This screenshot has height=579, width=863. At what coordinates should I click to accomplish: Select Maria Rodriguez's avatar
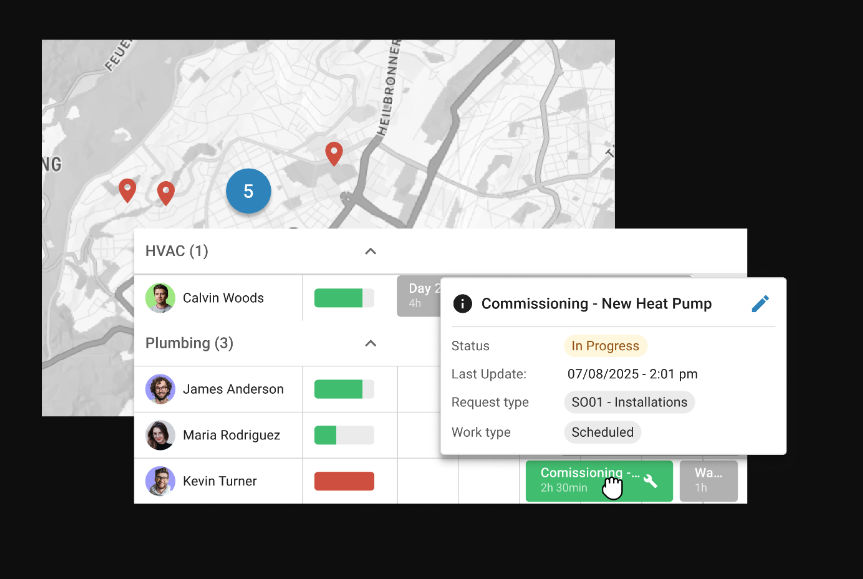[x=160, y=435]
